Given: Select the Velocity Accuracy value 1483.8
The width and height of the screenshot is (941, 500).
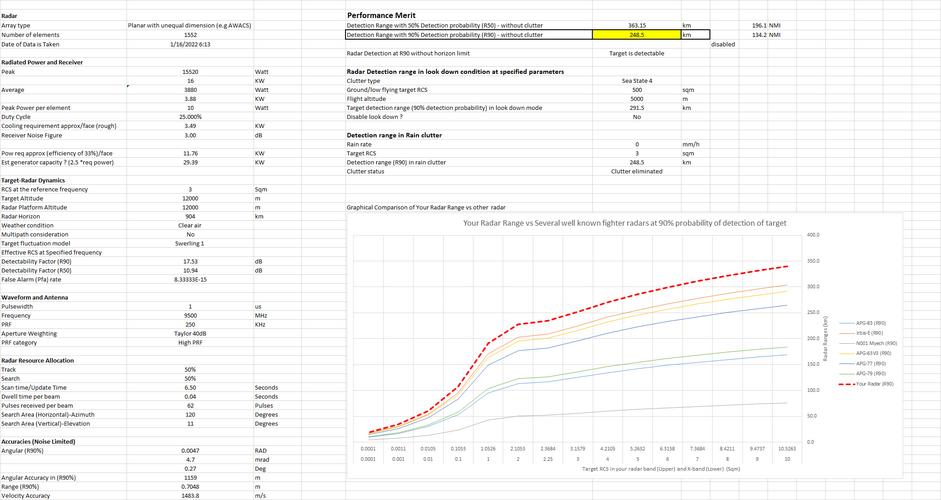Looking at the screenshot, I should click(190, 495).
